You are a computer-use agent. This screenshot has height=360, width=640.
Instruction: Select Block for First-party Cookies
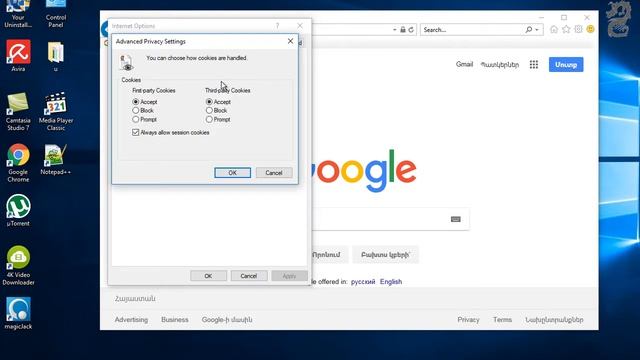pos(136,110)
